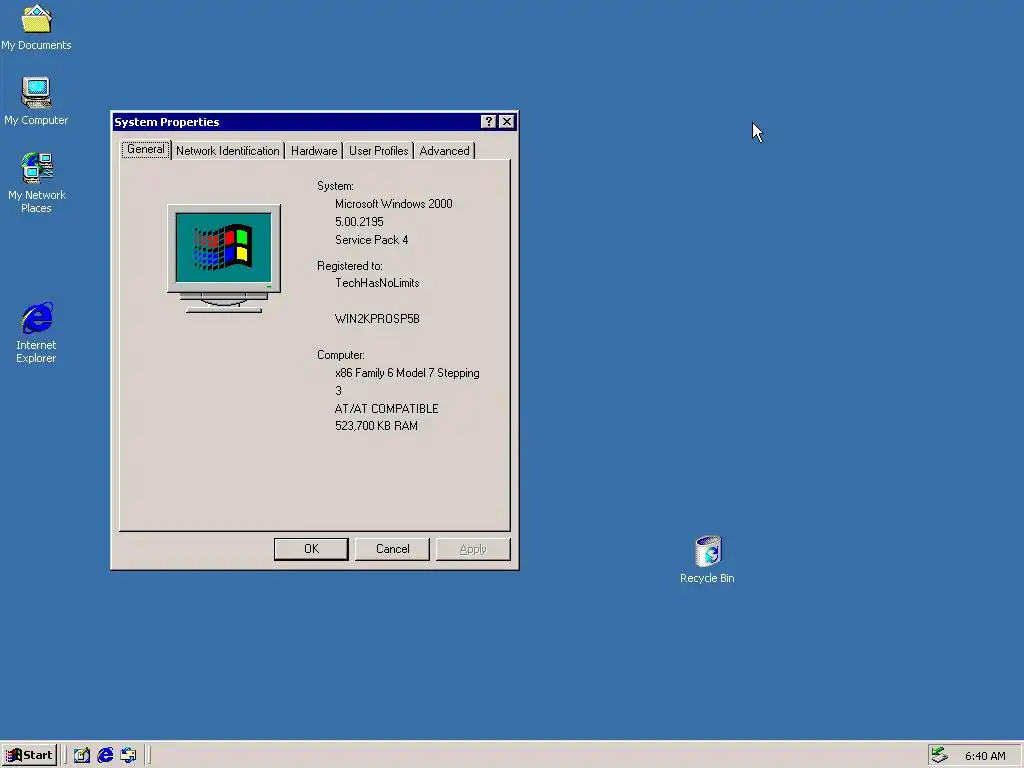Click the Windows monitor logo image
1024x768 pixels.
224,258
